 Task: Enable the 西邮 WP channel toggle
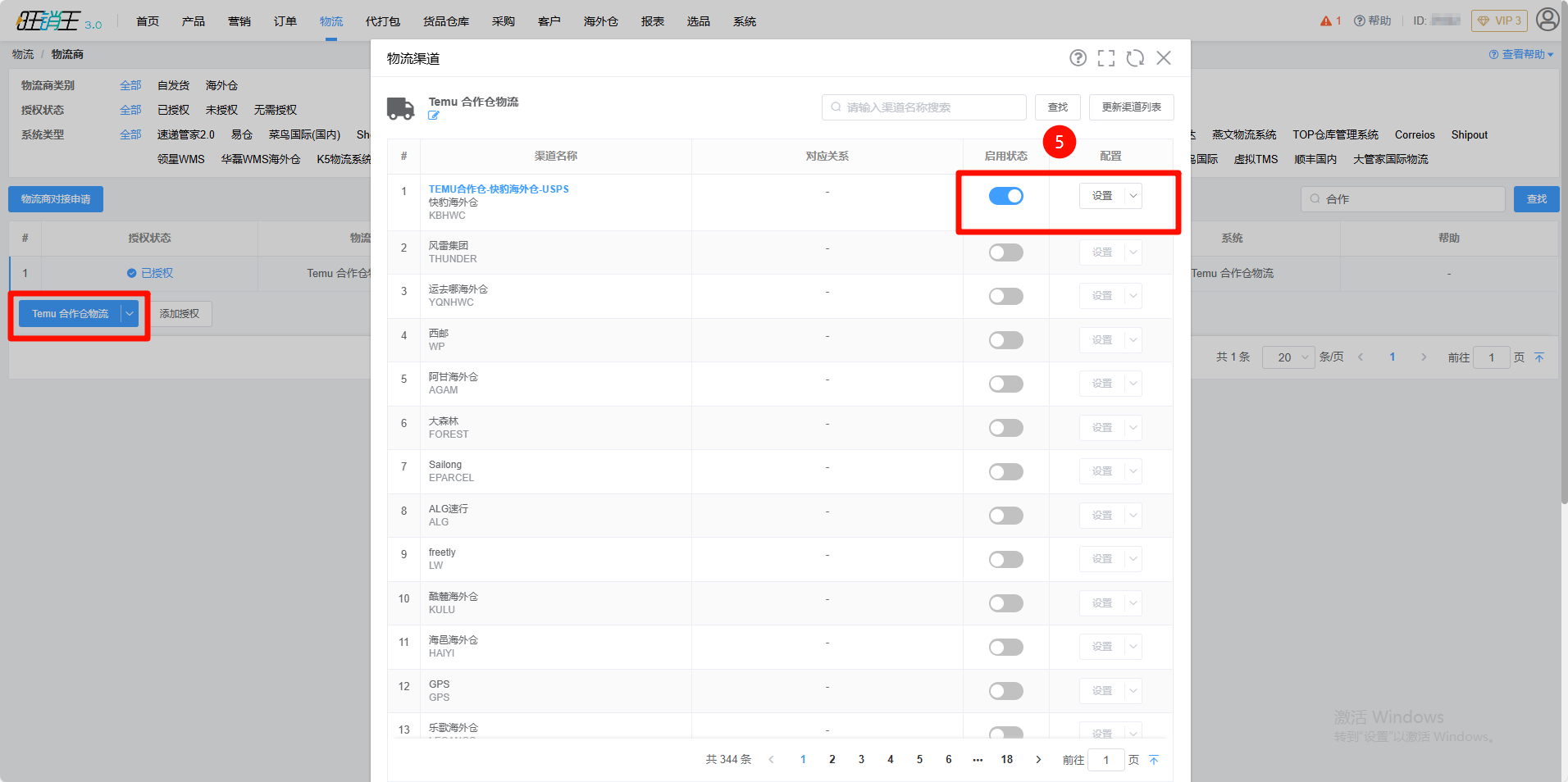click(1006, 340)
